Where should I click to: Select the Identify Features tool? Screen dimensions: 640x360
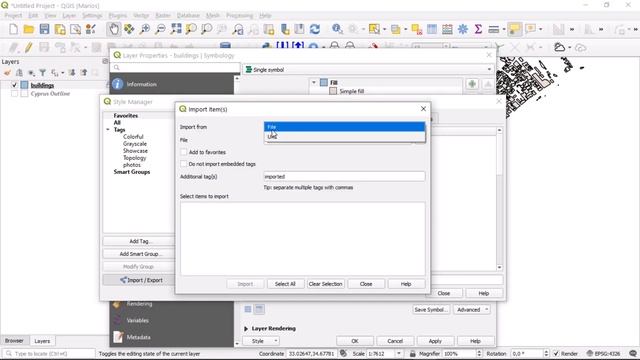(x=337, y=29)
